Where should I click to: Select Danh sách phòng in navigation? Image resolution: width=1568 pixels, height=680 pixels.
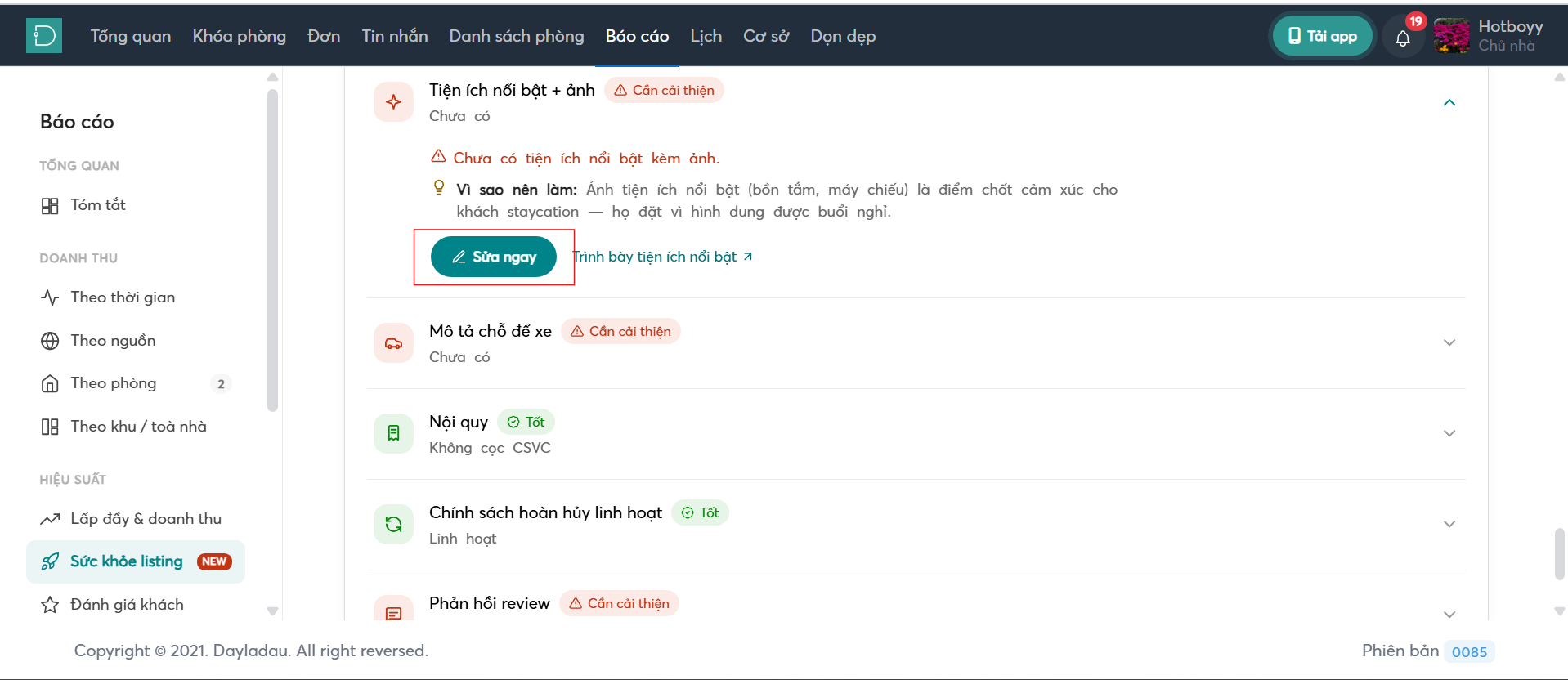517,36
